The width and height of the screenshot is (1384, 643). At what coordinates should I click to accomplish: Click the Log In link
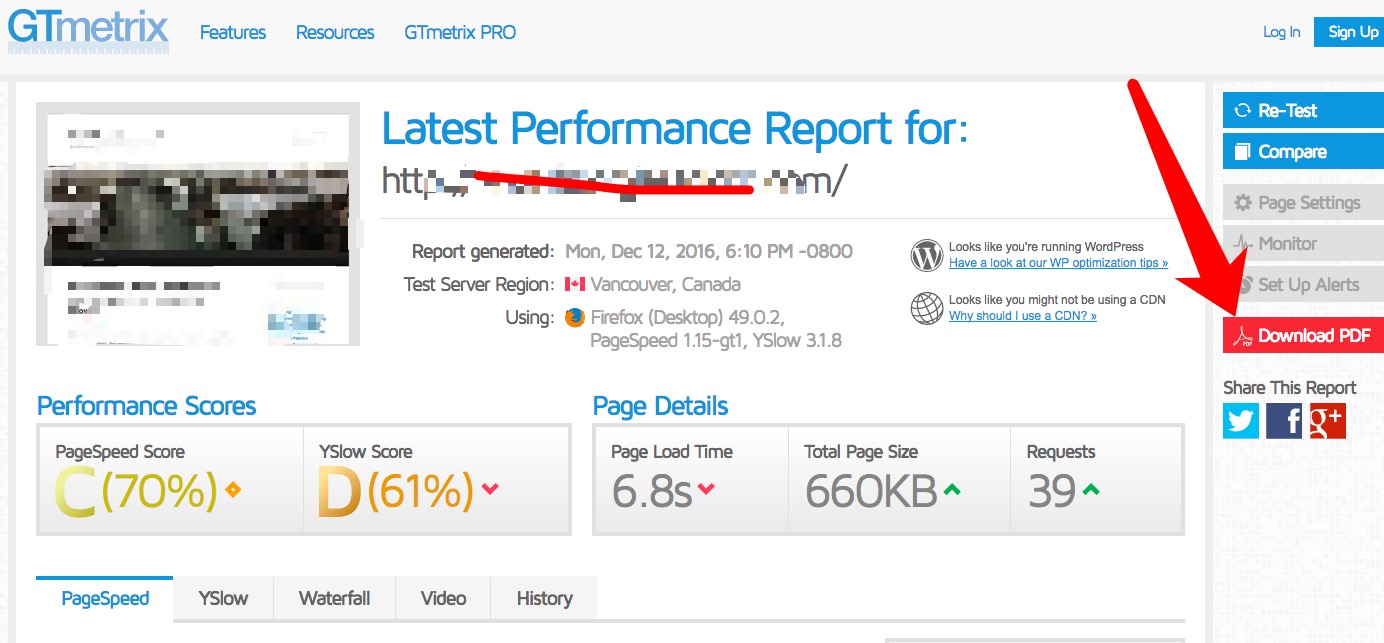[x=1281, y=32]
